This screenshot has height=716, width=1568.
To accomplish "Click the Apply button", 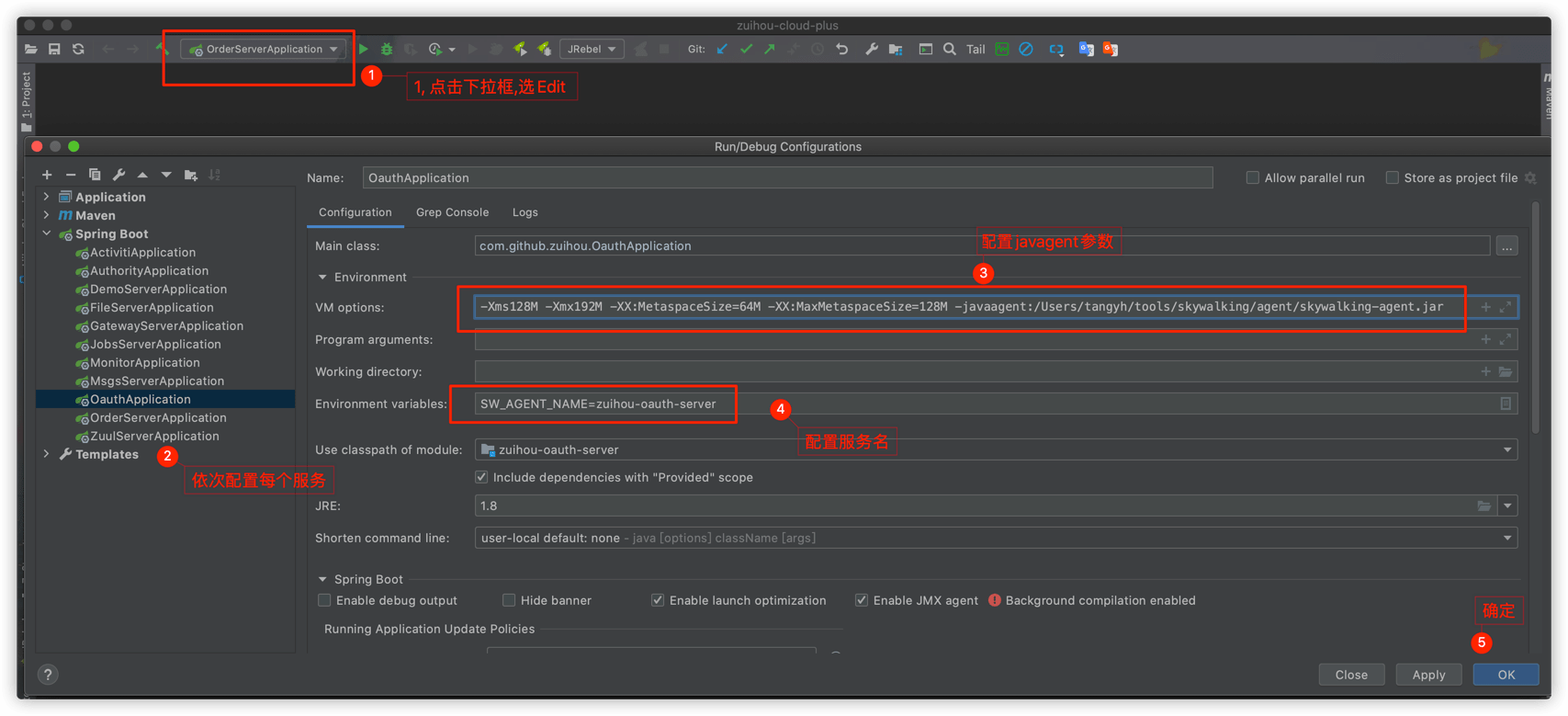I will pos(1427,675).
